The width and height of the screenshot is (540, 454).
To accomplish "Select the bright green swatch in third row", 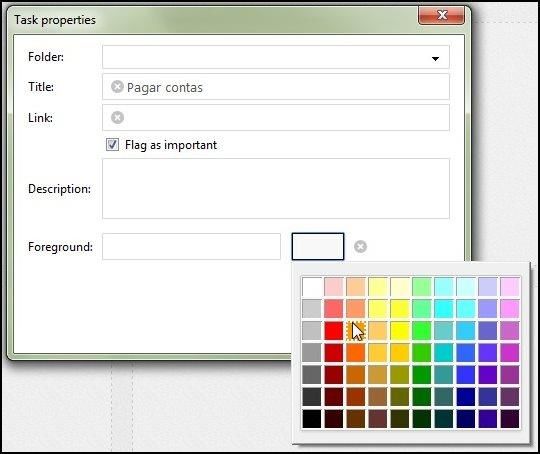I will (x=422, y=331).
